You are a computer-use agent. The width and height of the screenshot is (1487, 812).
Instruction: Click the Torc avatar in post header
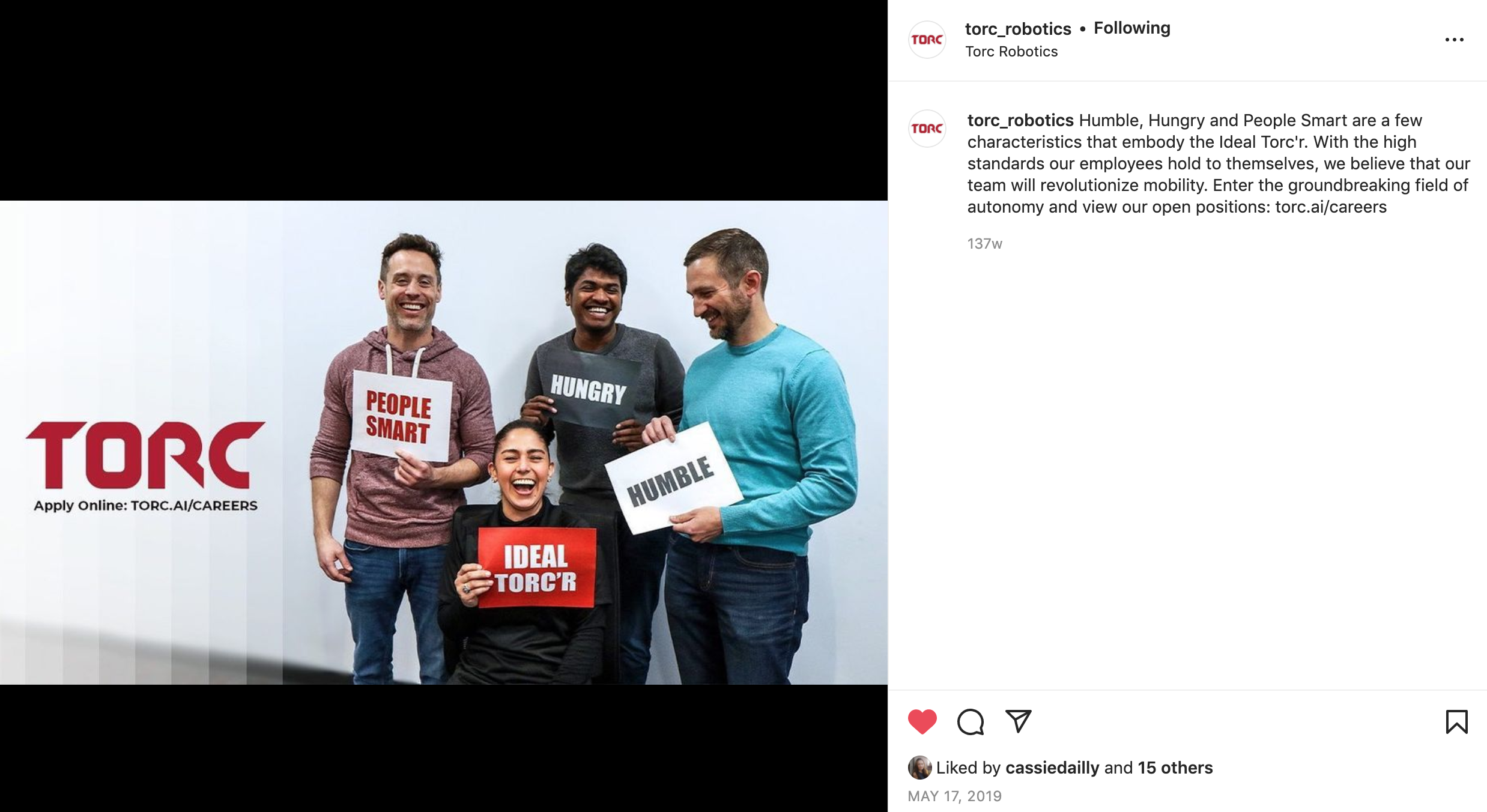tap(927, 40)
